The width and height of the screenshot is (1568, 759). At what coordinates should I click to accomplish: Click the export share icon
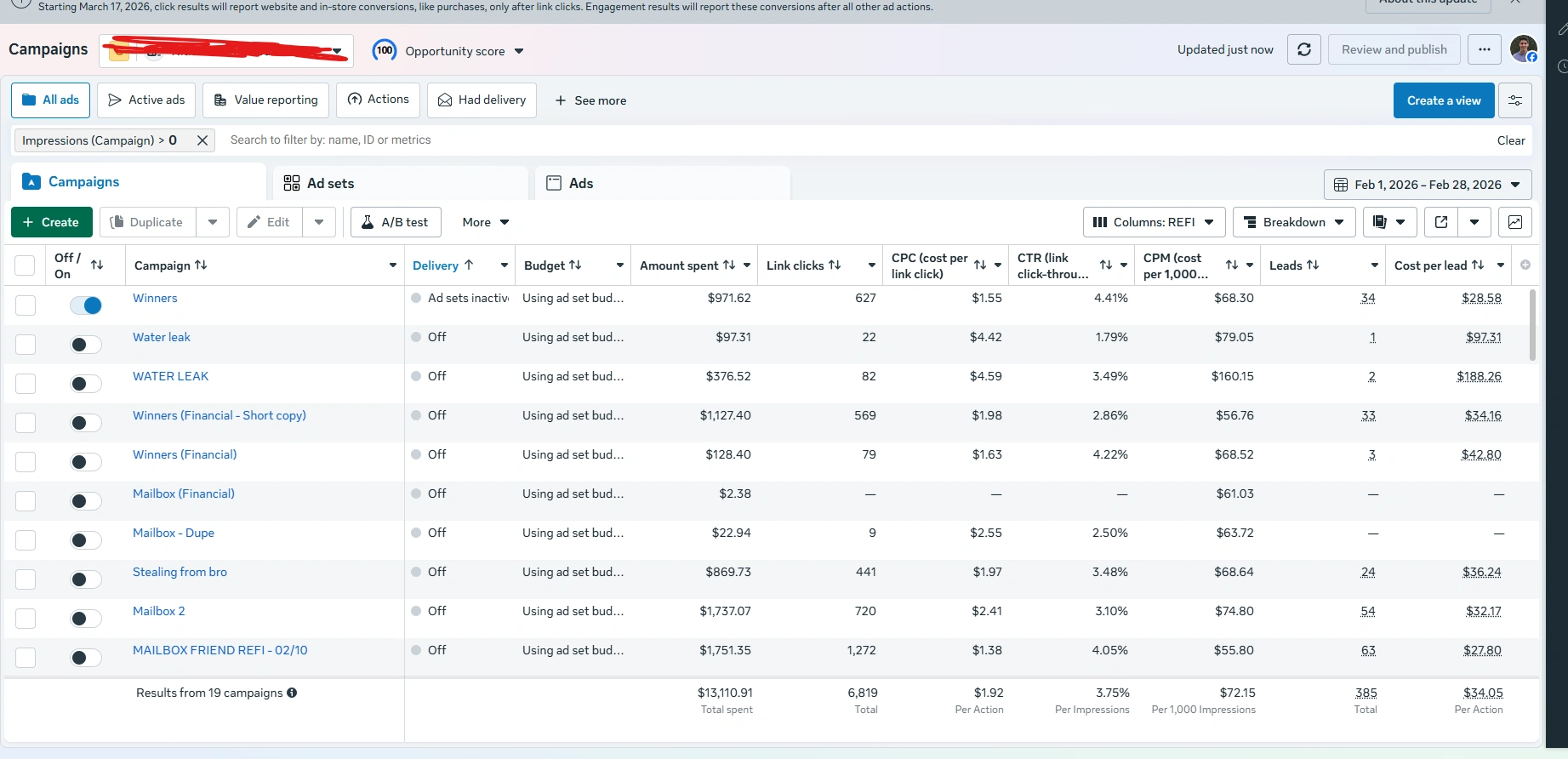(1441, 222)
